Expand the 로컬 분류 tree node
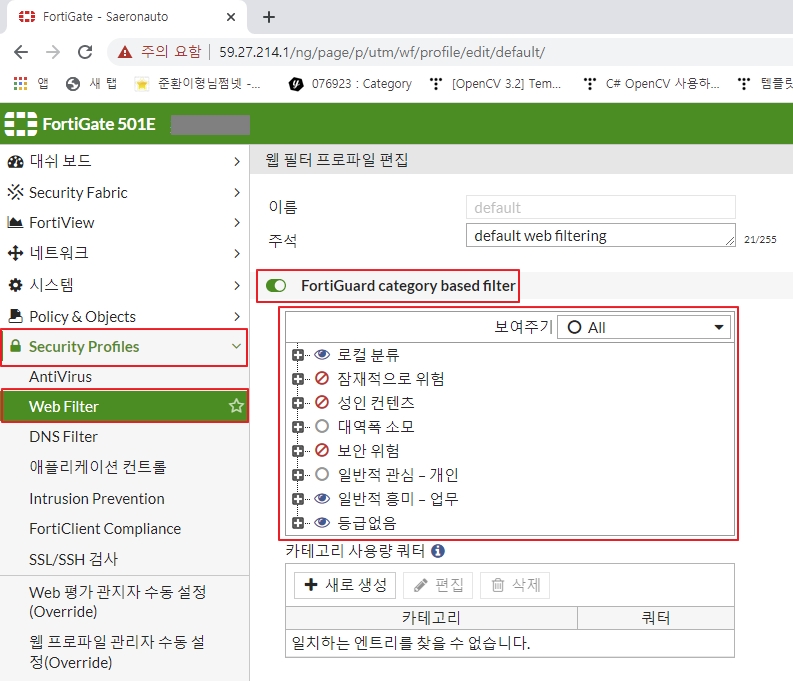 [298, 355]
